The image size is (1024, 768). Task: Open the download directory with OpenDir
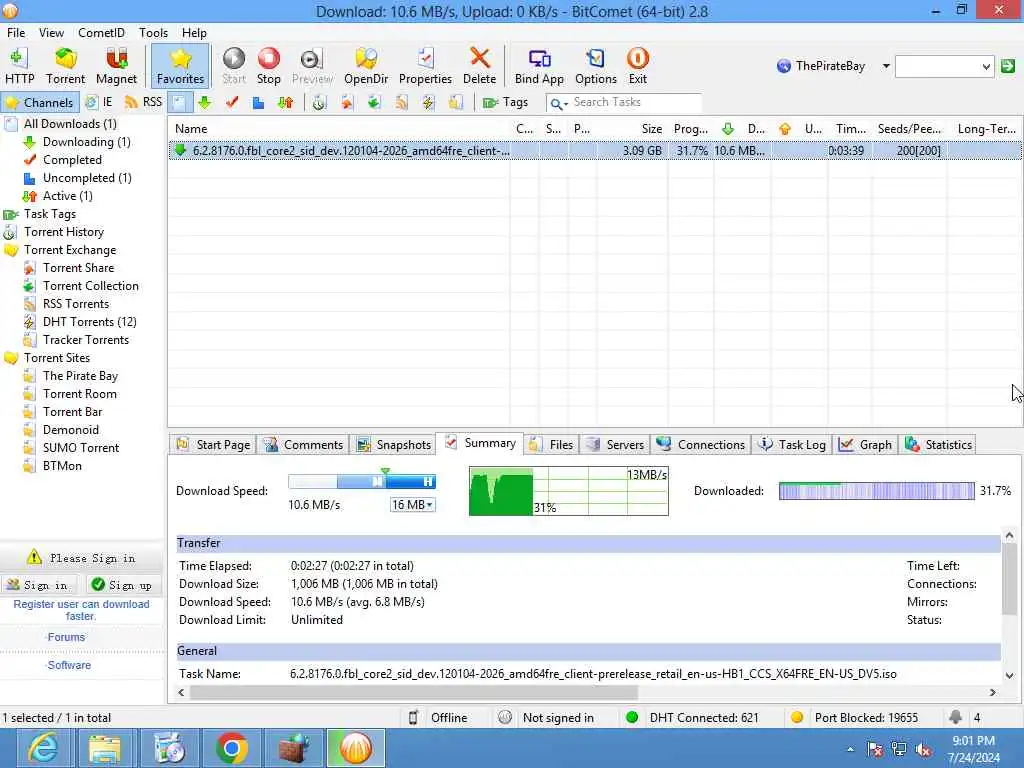pos(366,66)
